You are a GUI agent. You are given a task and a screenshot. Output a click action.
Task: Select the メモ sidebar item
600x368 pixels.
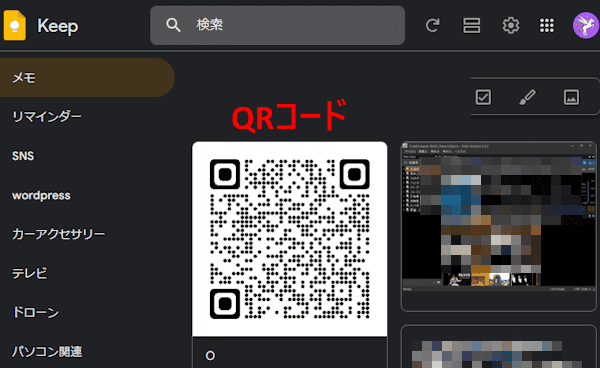click(87, 78)
